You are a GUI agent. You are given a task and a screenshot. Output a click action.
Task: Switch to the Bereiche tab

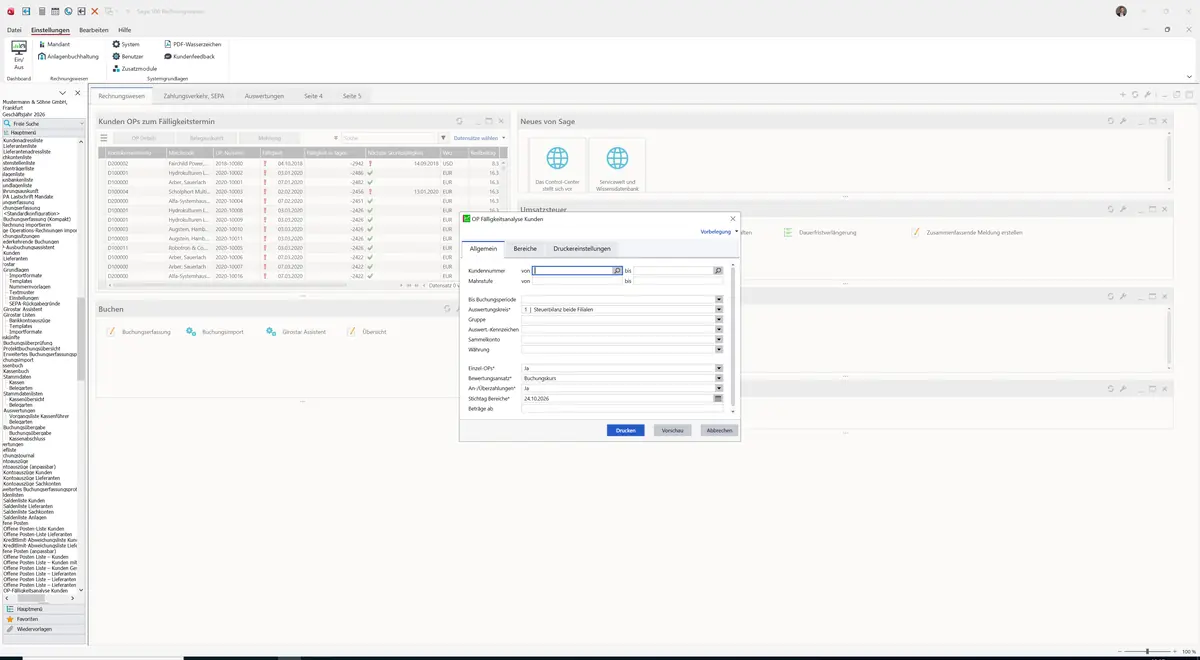[x=525, y=248]
